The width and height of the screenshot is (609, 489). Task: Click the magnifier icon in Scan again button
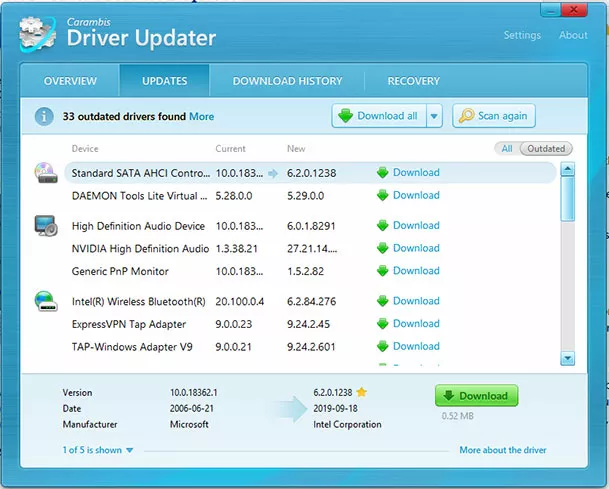(x=466, y=115)
